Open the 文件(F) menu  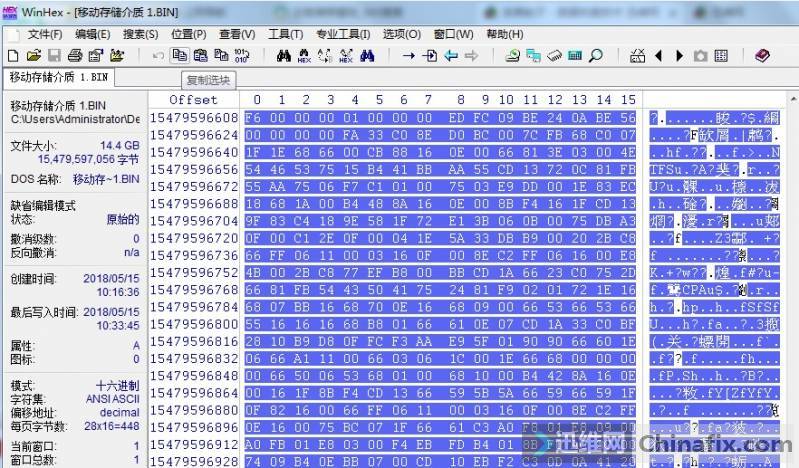(45, 34)
